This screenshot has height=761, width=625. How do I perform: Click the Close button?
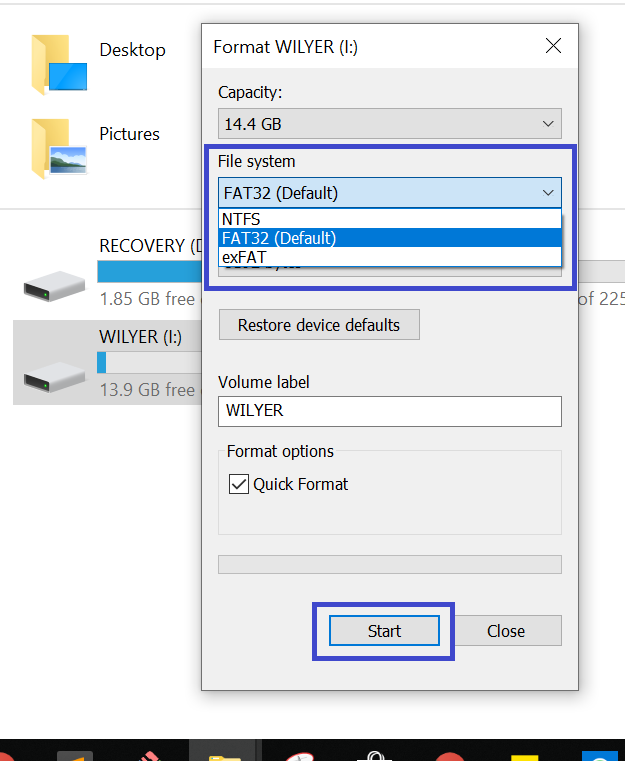point(506,630)
